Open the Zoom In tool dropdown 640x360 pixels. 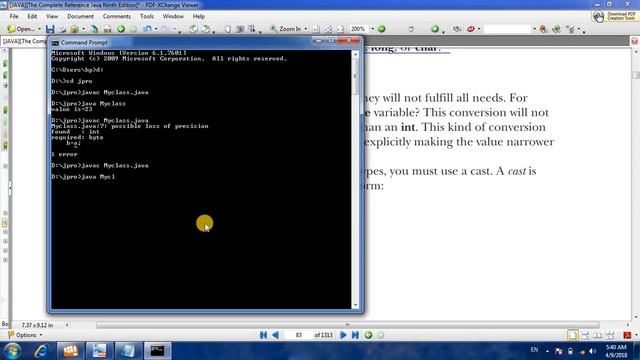pyautogui.click(x=306, y=29)
